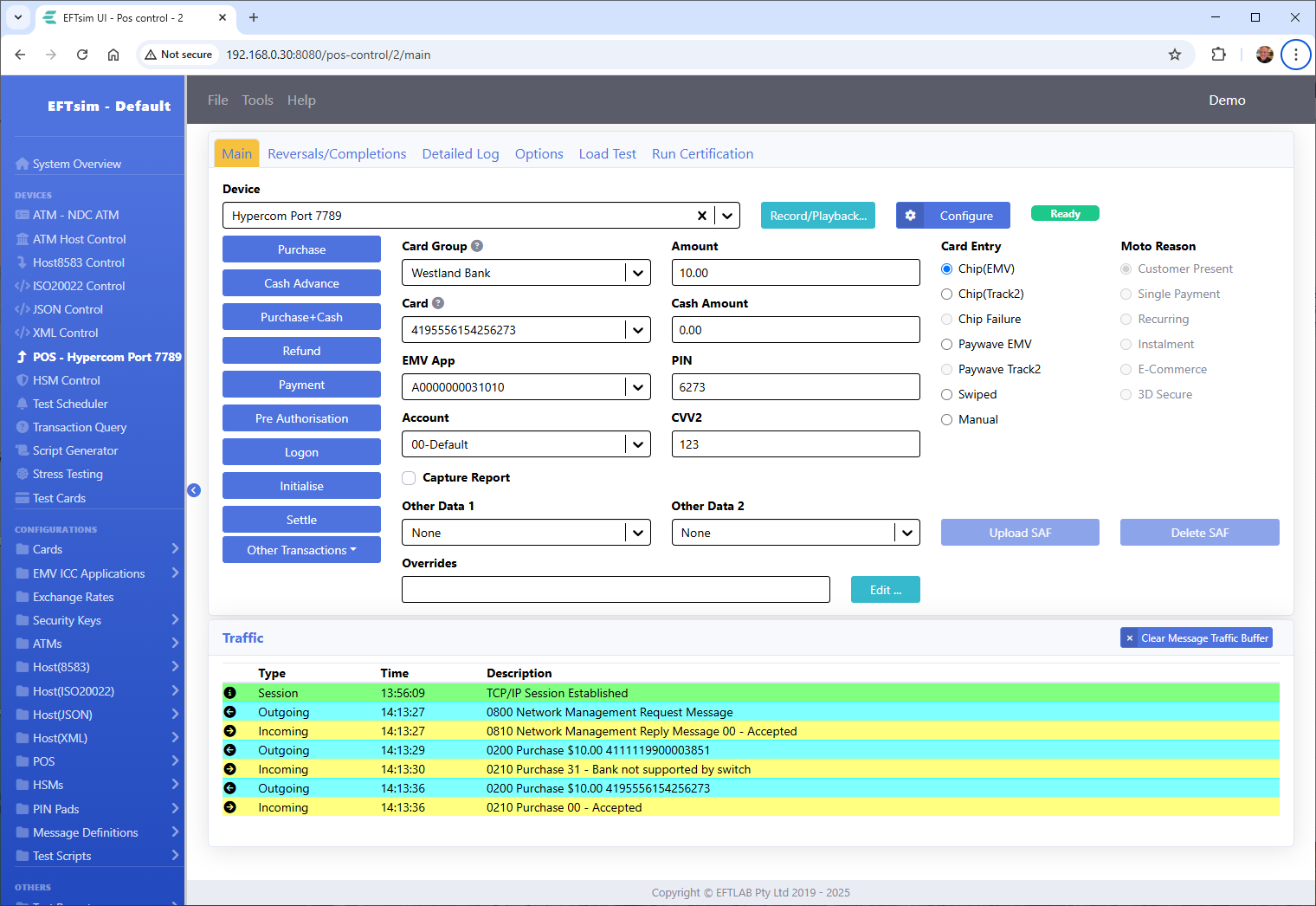Screen dimensions: 1316x906
Task: Click the Pre Authorisation button
Action: (x=301, y=418)
